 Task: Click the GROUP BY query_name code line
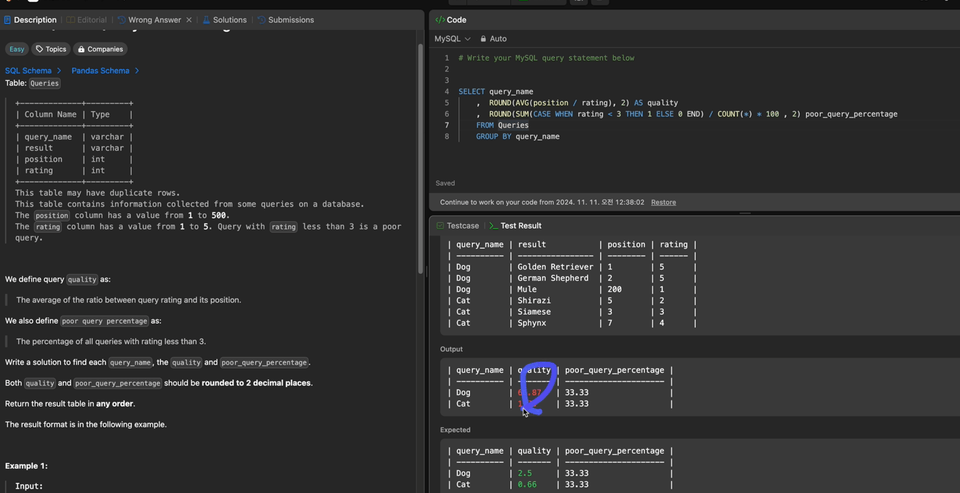517,136
